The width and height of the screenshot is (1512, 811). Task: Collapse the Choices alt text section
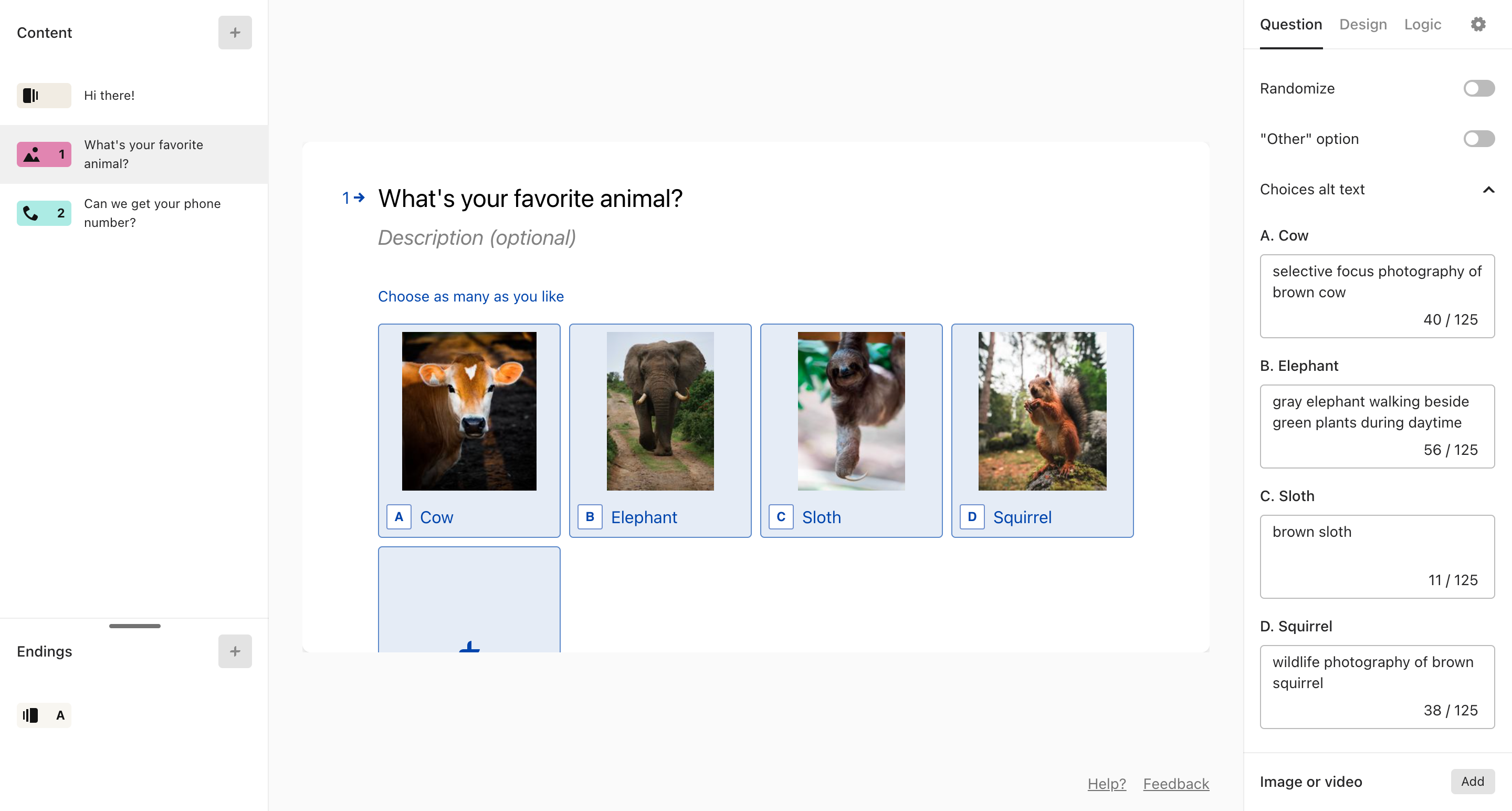[x=1488, y=189]
